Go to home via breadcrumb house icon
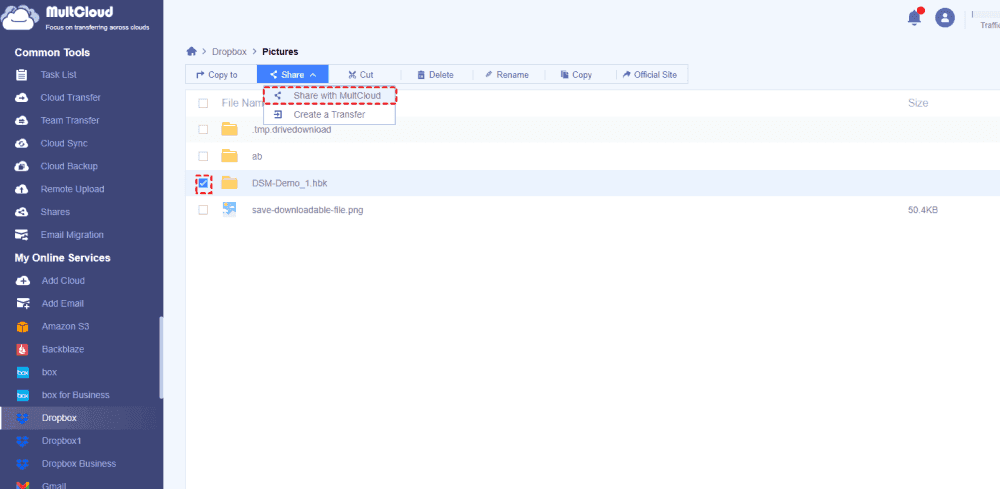Image resolution: width=1000 pixels, height=489 pixels. point(191,52)
